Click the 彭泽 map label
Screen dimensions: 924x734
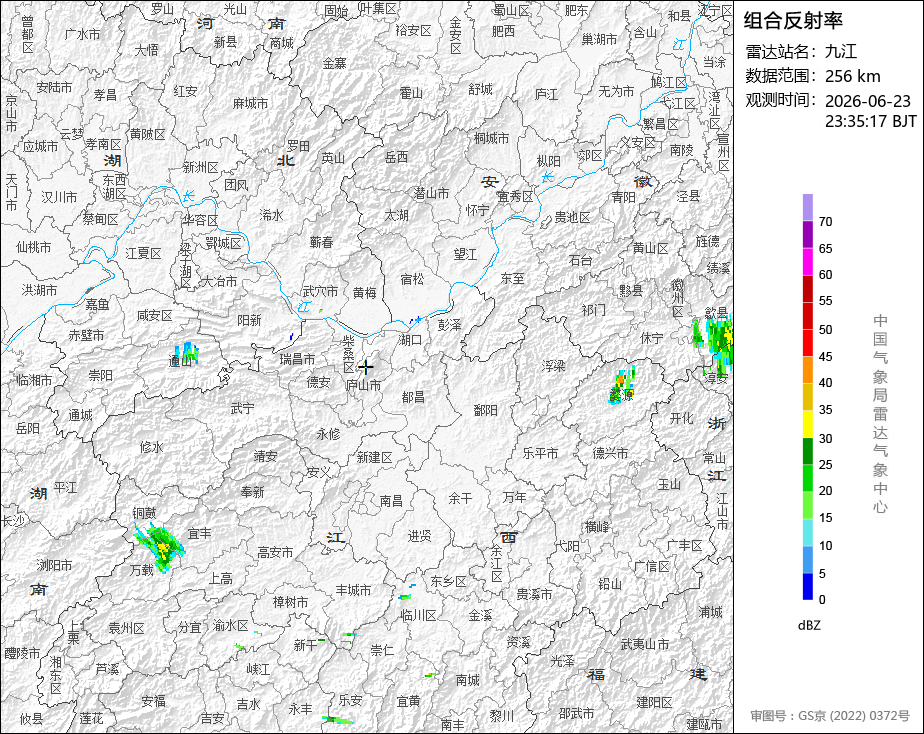pyautogui.click(x=450, y=325)
